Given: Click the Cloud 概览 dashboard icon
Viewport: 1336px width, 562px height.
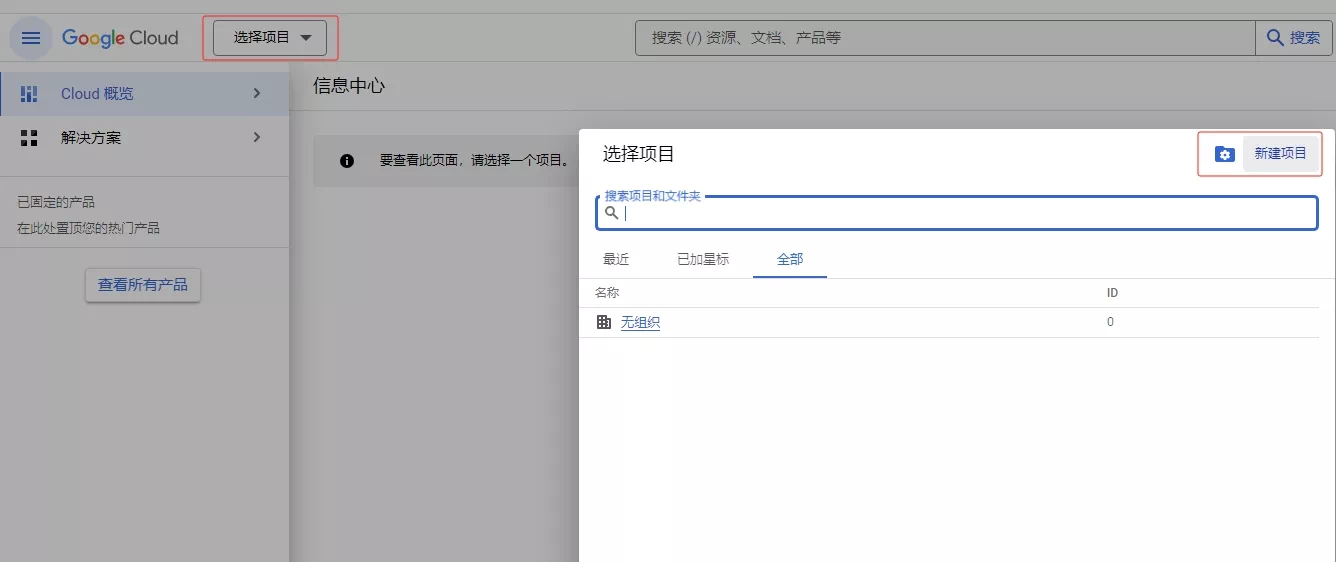Looking at the screenshot, I should pos(29,94).
